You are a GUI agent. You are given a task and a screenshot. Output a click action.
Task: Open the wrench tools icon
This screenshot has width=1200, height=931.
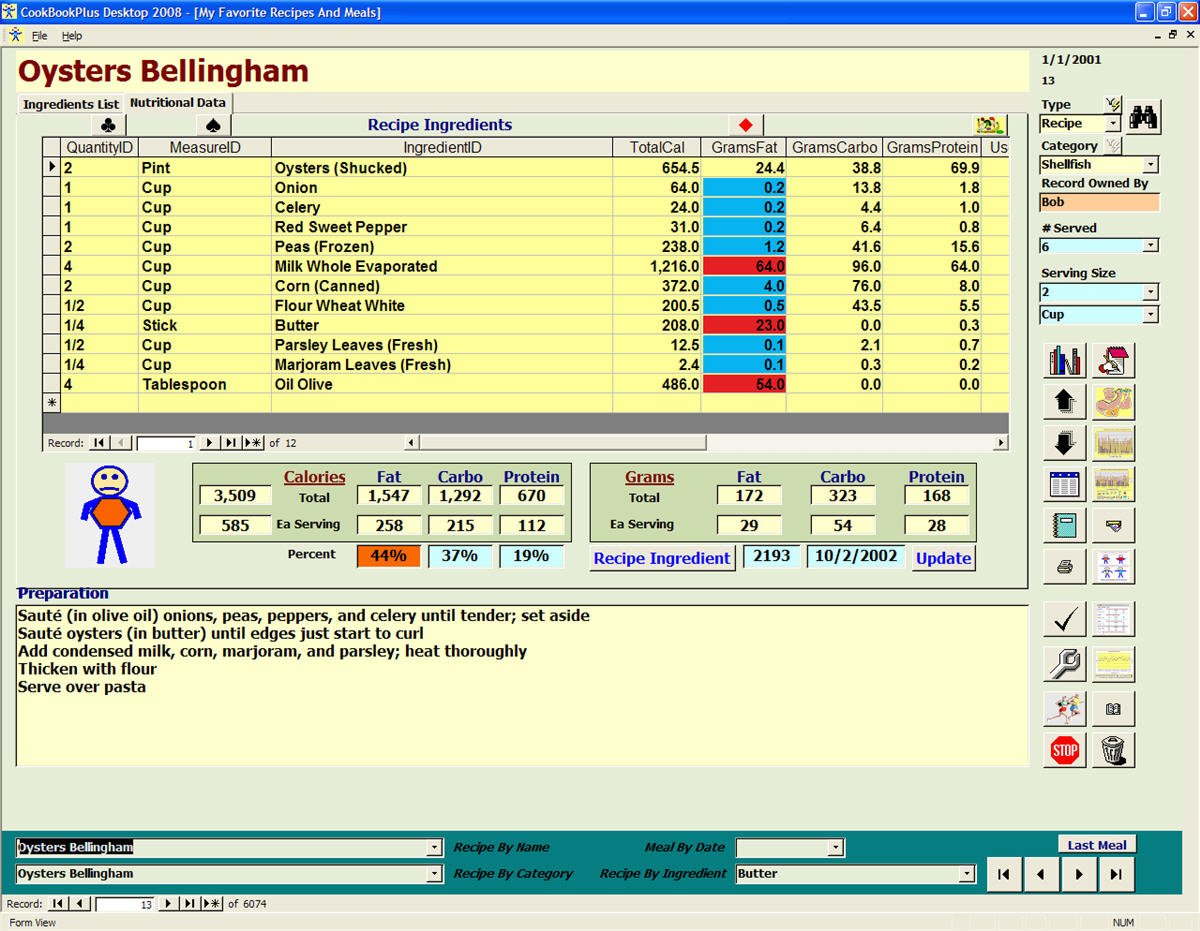click(x=1064, y=663)
